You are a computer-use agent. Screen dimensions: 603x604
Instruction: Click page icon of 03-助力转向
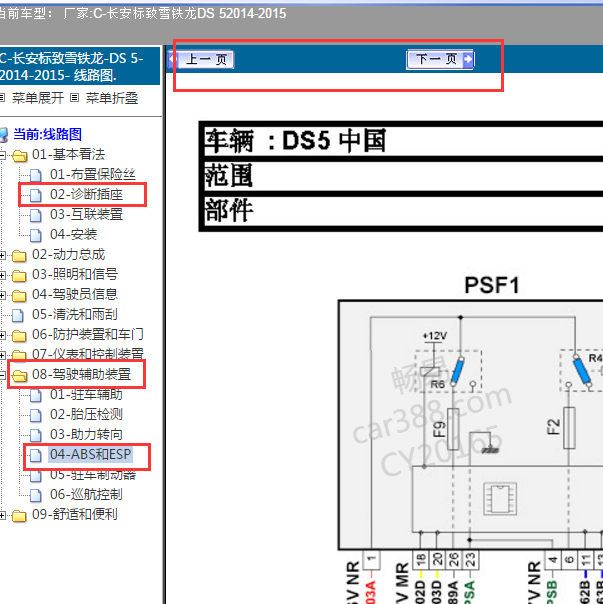[x=36, y=435]
